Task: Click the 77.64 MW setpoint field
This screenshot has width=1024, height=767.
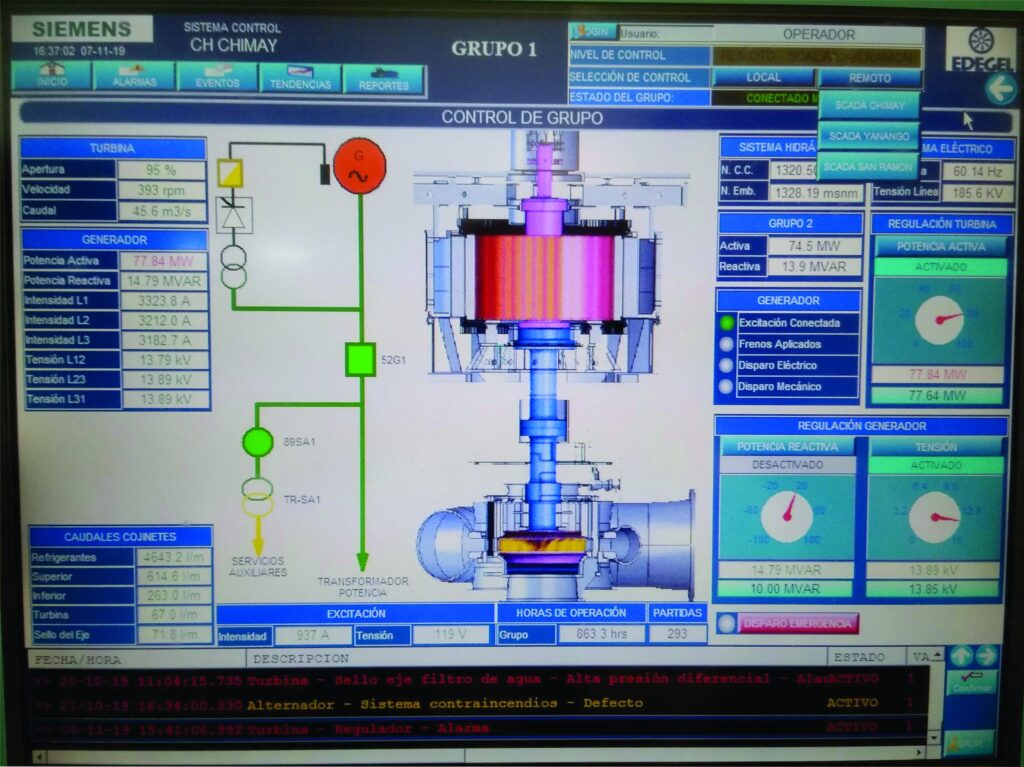Action: [x=937, y=395]
